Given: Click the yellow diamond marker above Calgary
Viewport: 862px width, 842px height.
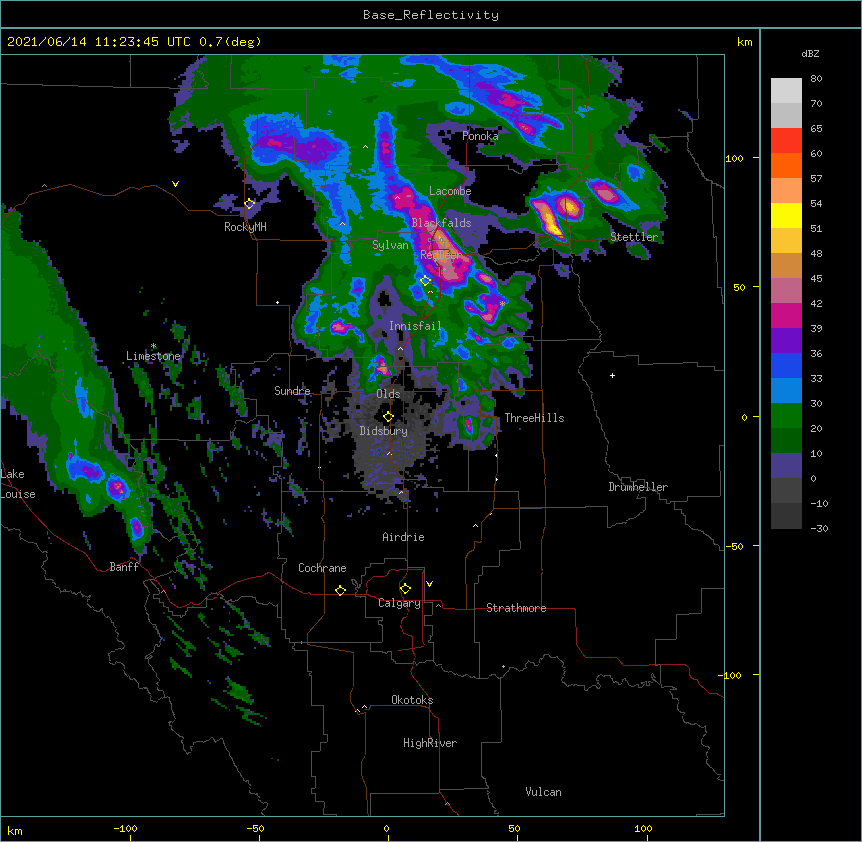Looking at the screenshot, I should pyautogui.click(x=405, y=589).
